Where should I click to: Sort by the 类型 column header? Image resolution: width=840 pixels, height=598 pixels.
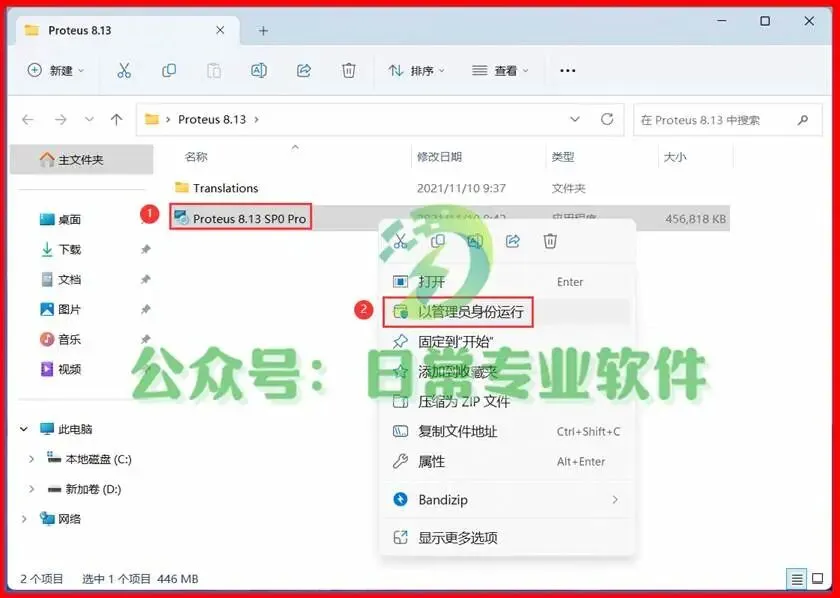point(563,157)
